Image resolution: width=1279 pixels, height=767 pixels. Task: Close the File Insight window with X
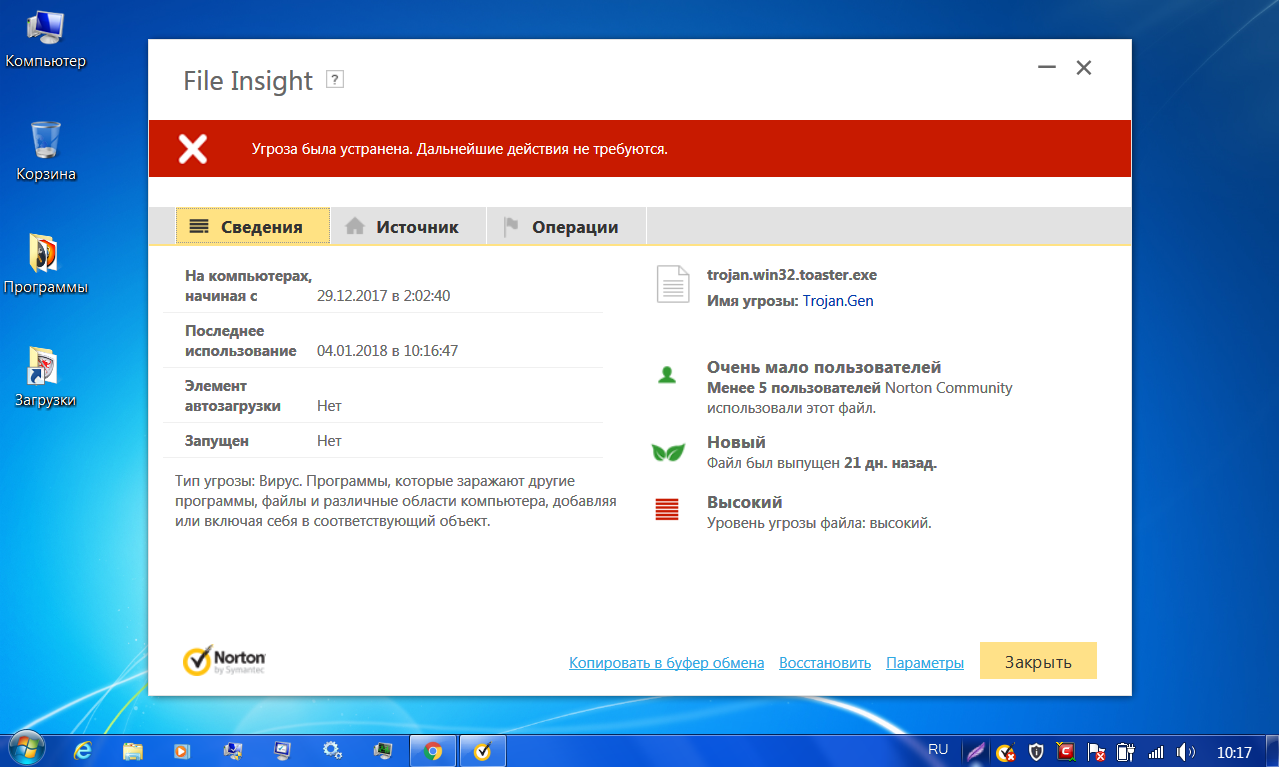pyautogui.click(x=1083, y=68)
